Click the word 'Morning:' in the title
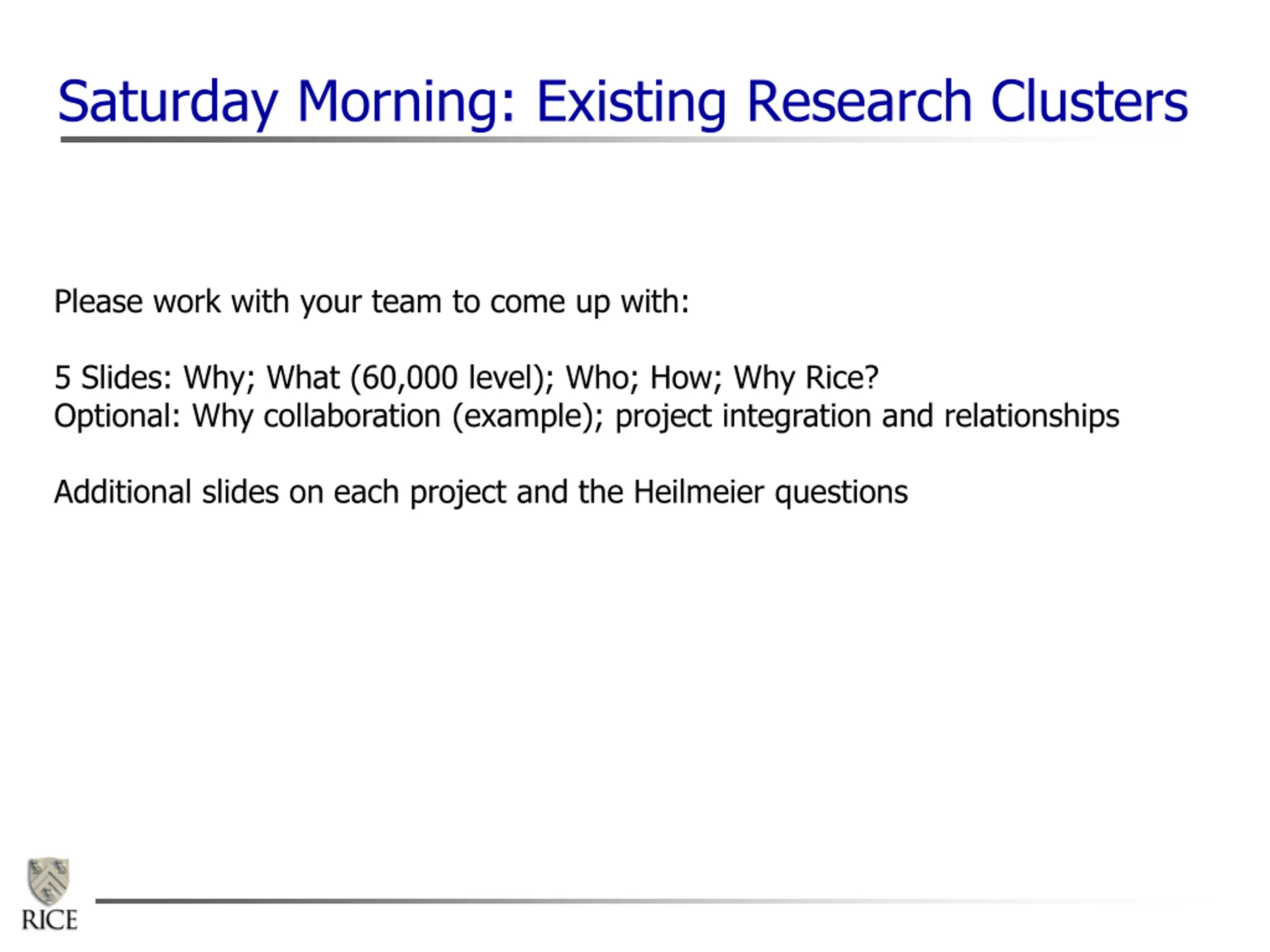The image size is (1270, 952). point(406,103)
